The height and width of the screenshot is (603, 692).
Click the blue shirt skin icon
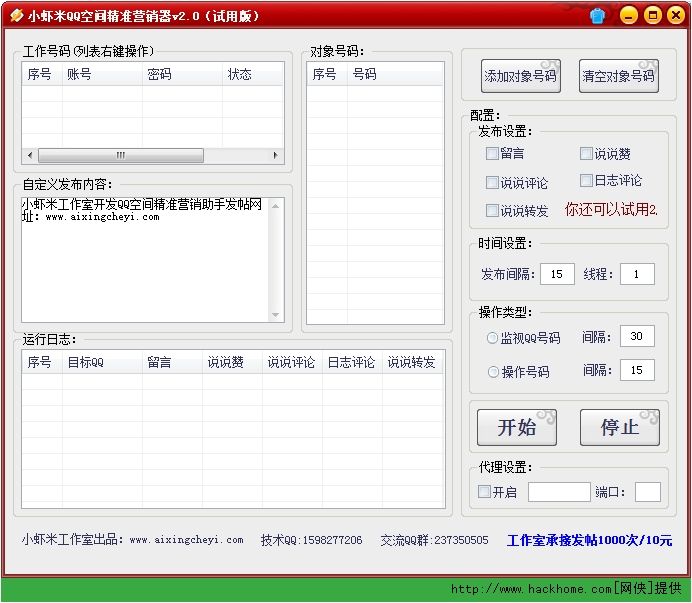[x=598, y=16]
